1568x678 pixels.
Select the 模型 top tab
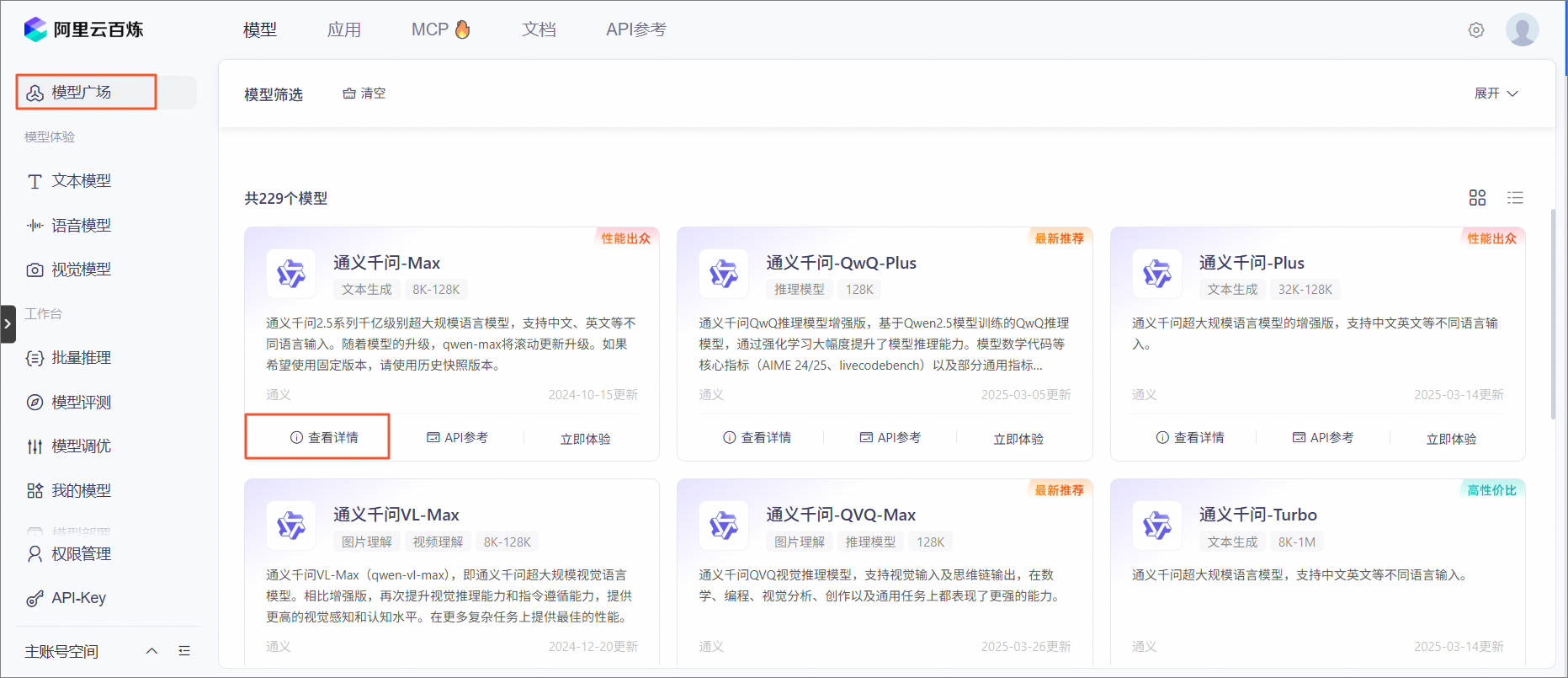point(260,29)
